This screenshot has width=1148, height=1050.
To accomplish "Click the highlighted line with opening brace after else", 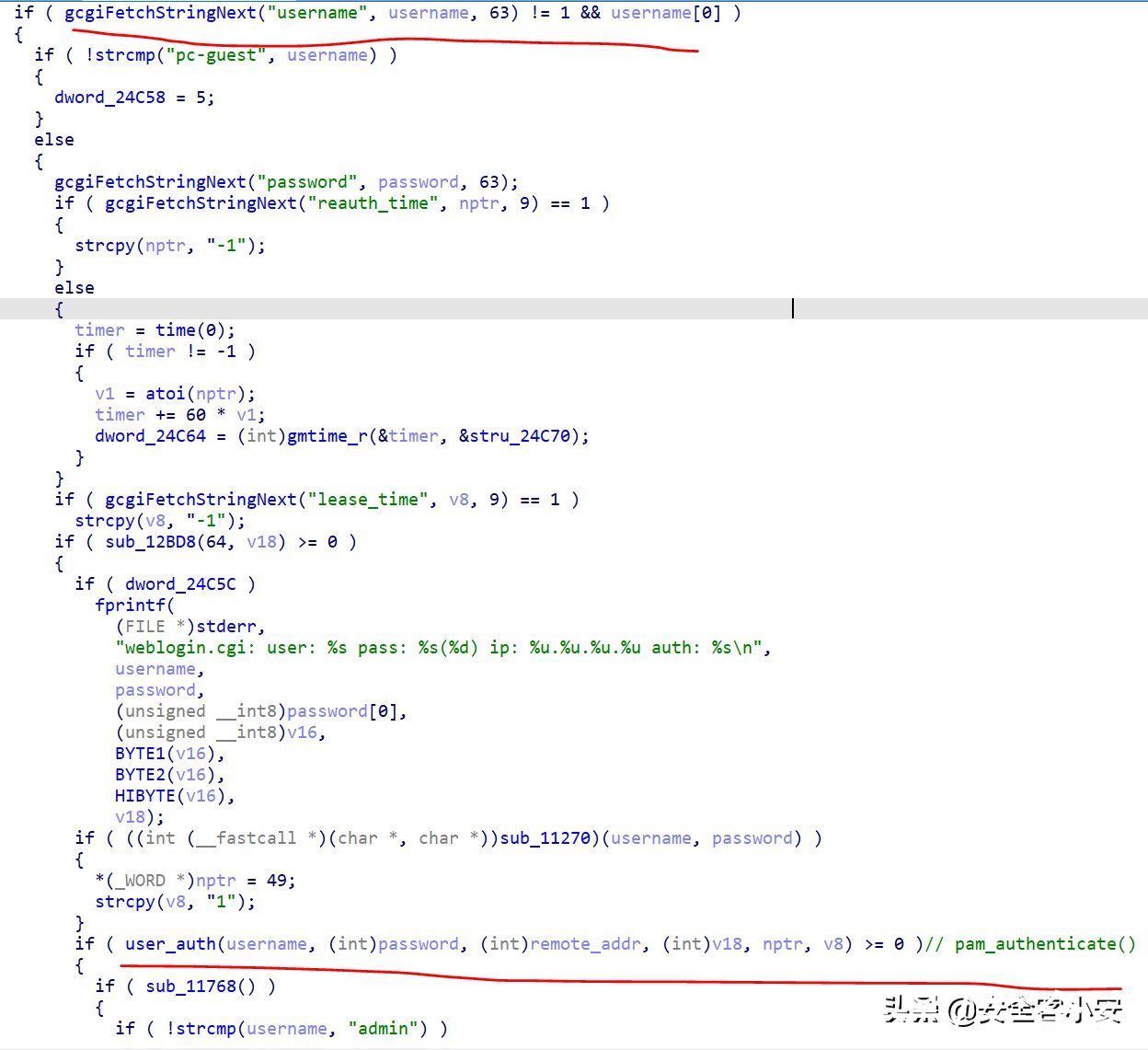I will click(x=574, y=309).
